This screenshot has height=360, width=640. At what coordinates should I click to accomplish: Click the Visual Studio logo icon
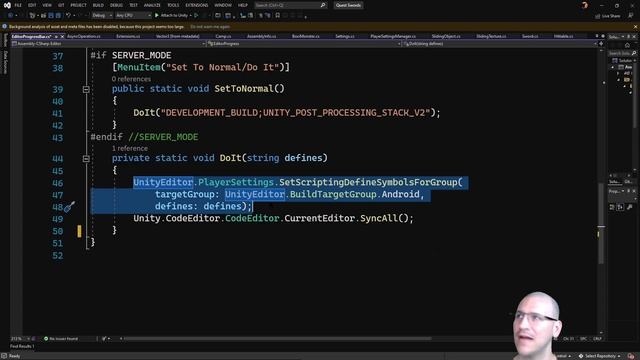pyautogui.click(x=7, y=5)
